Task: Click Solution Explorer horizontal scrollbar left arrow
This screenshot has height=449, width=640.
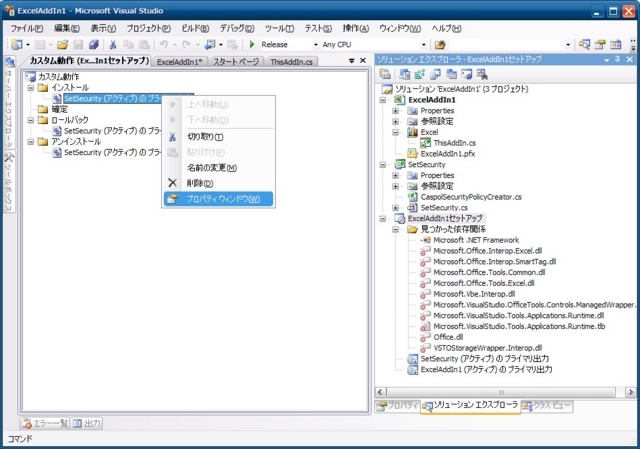Action: (380, 392)
